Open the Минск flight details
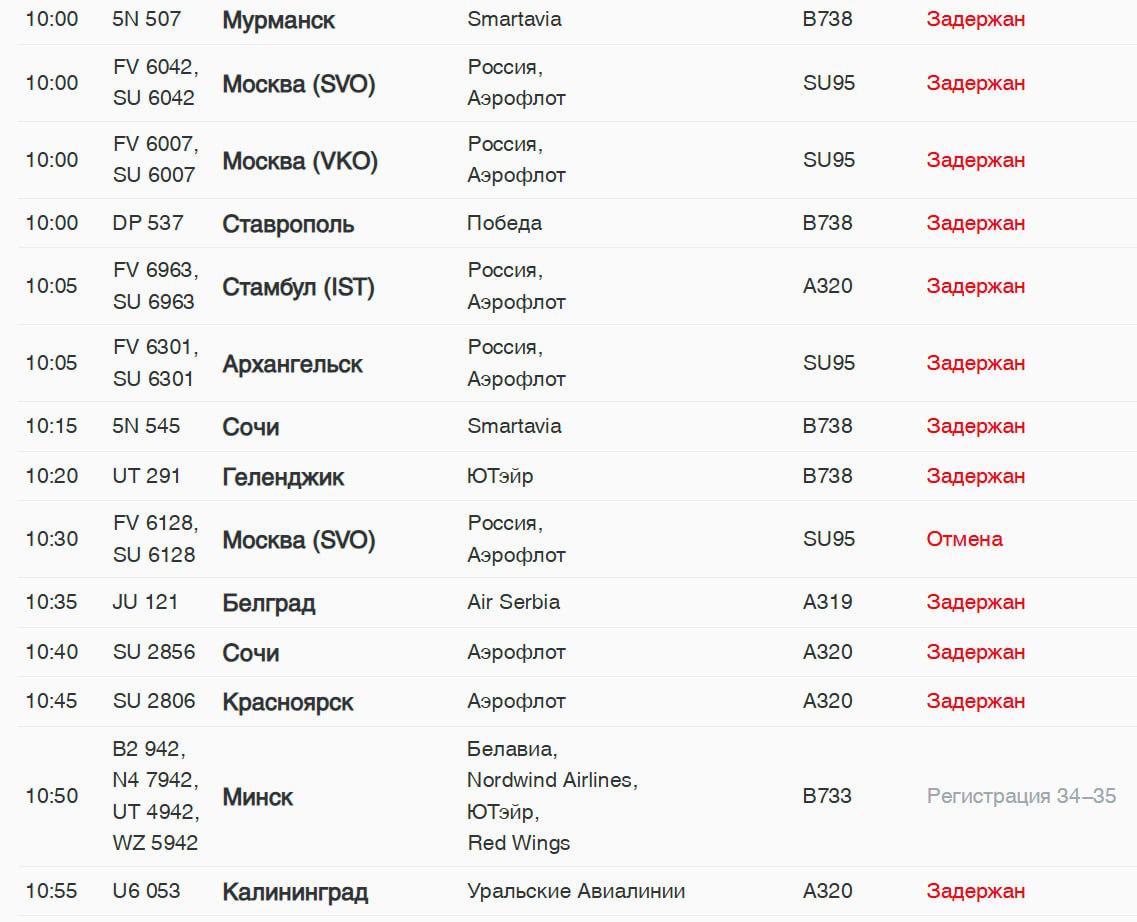 tap(257, 797)
